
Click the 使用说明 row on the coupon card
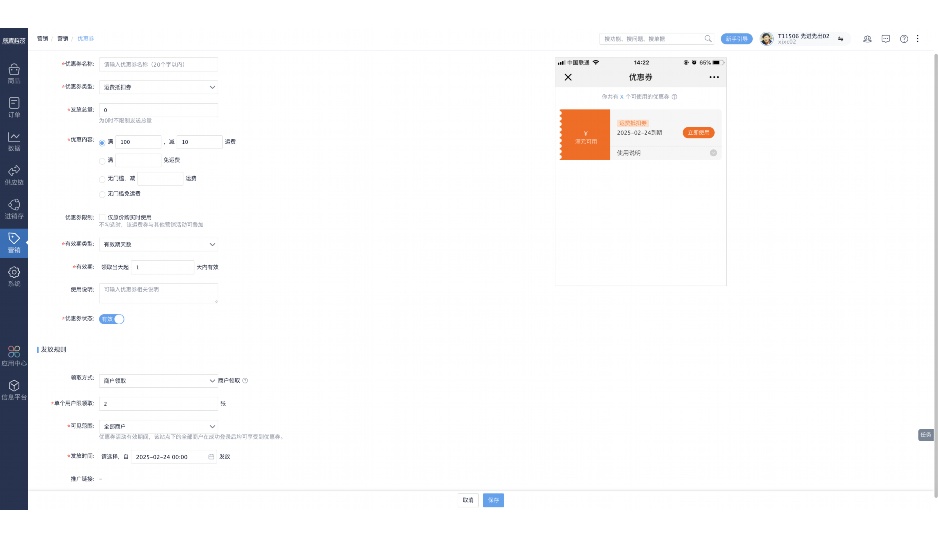pyautogui.click(x=666, y=153)
